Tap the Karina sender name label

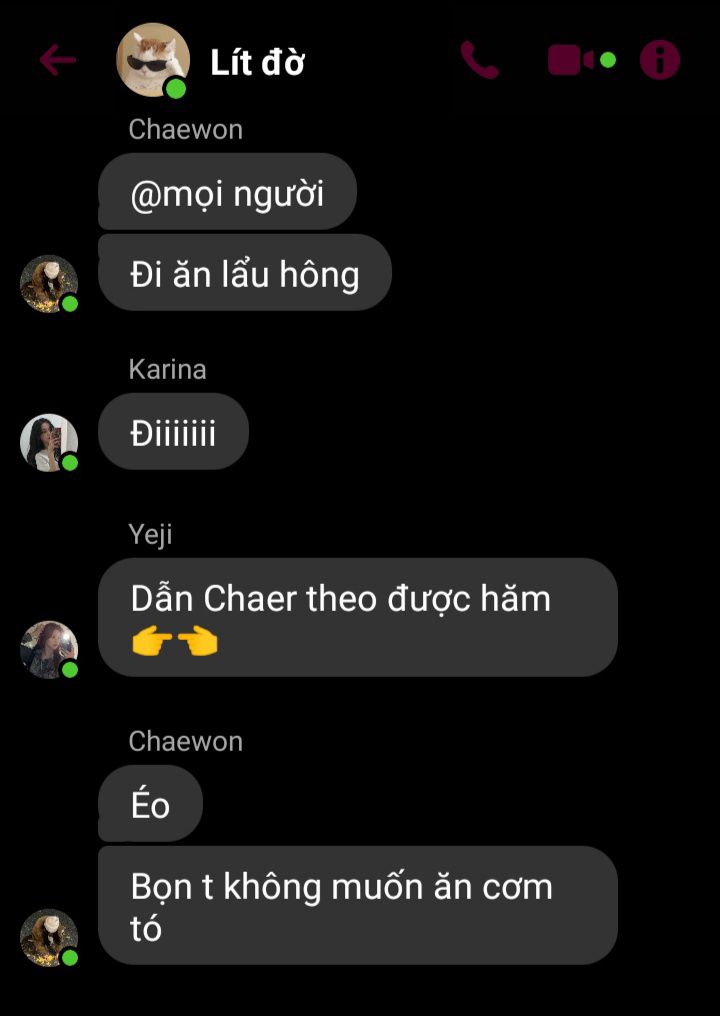(x=167, y=369)
